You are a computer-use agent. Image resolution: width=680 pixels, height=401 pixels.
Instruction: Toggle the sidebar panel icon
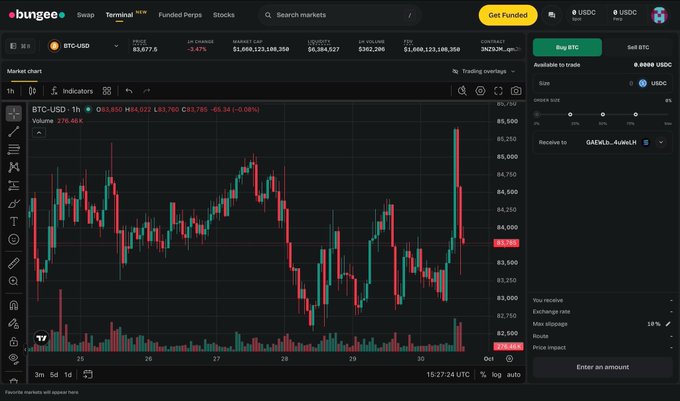(x=20, y=46)
